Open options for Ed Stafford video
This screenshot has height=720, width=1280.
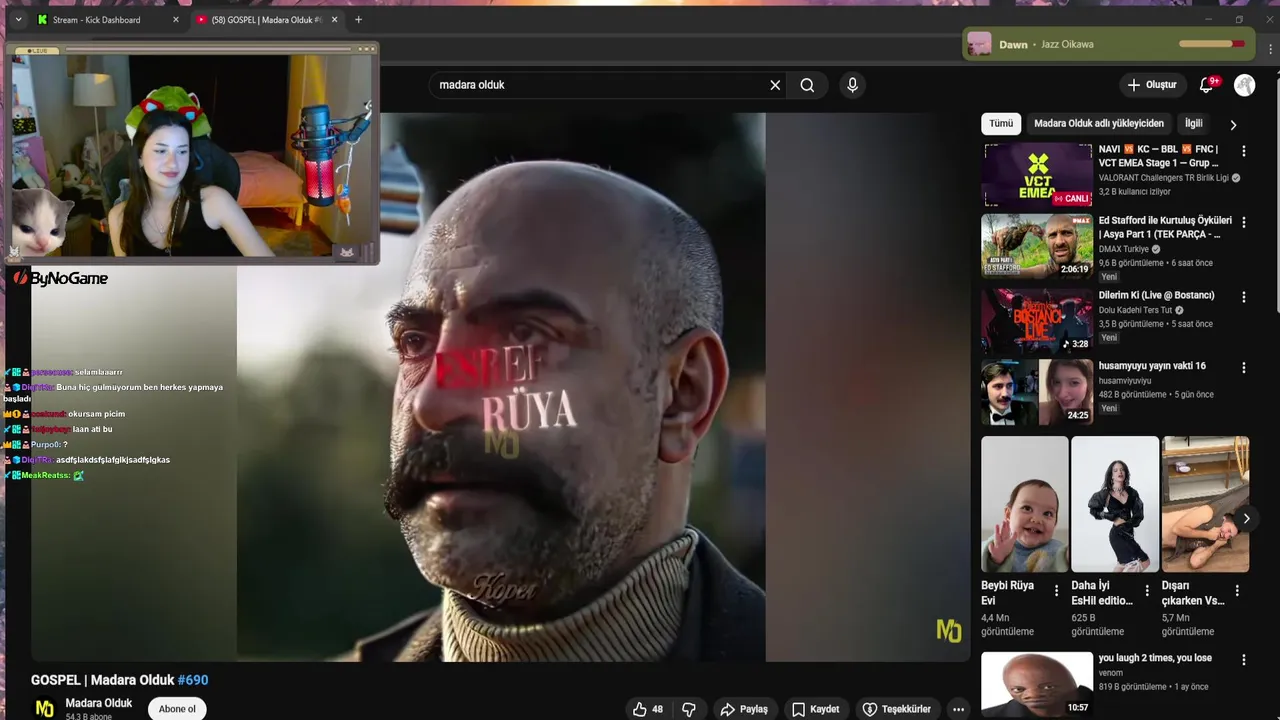click(x=1244, y=223)
